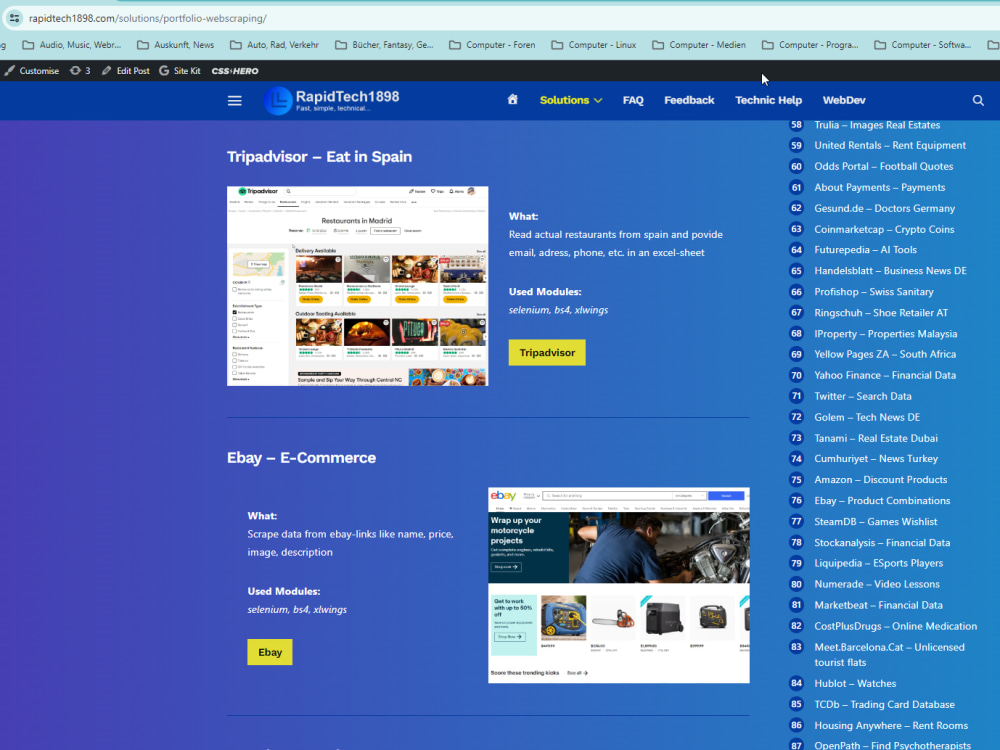Screen dimensions: 1000x750
Task: Click the RapidTech1898 logo
Action: click(x=332, y=100)
